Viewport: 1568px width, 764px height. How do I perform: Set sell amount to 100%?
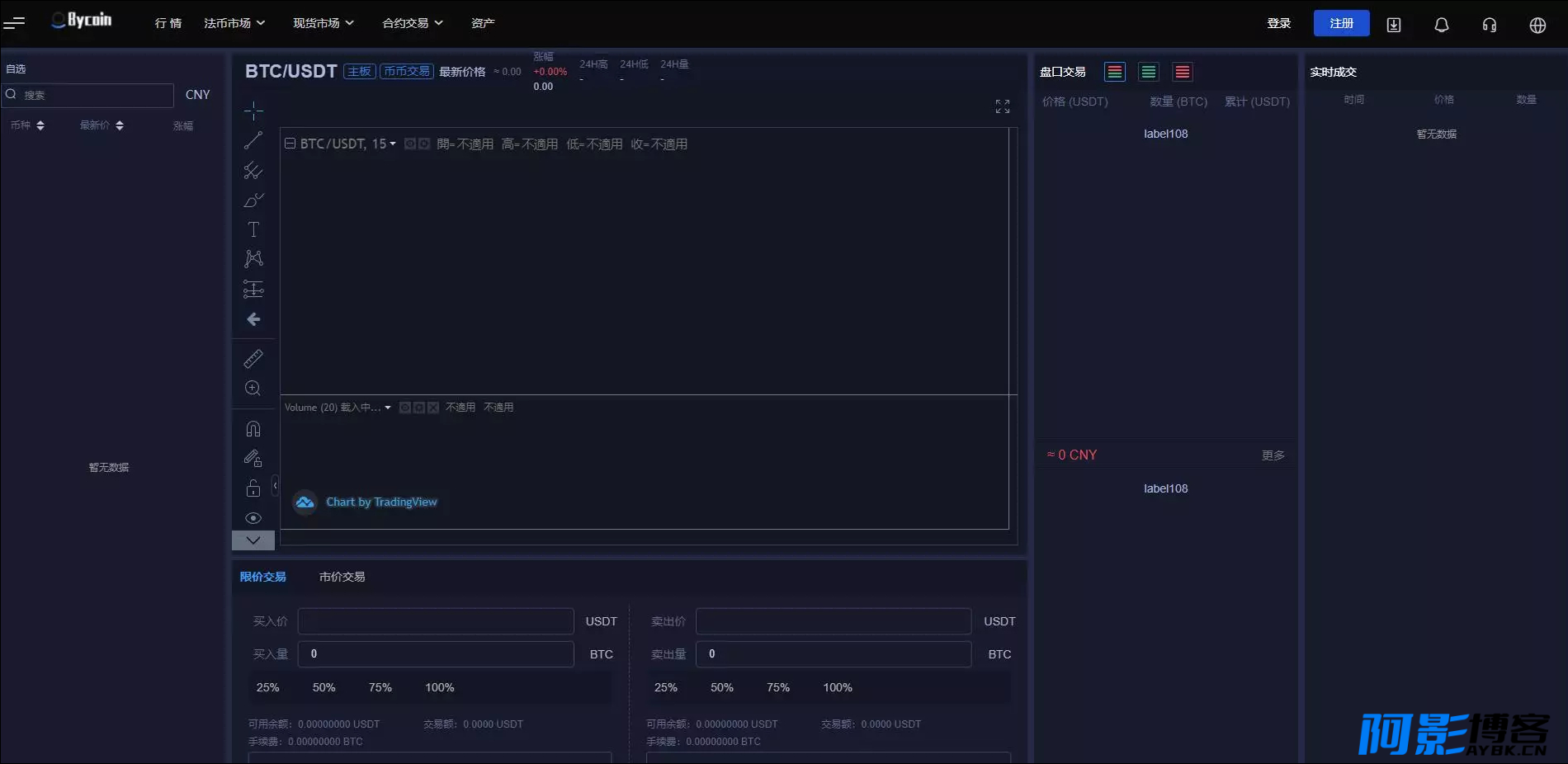pyautogui.click(x=838, y=687)
